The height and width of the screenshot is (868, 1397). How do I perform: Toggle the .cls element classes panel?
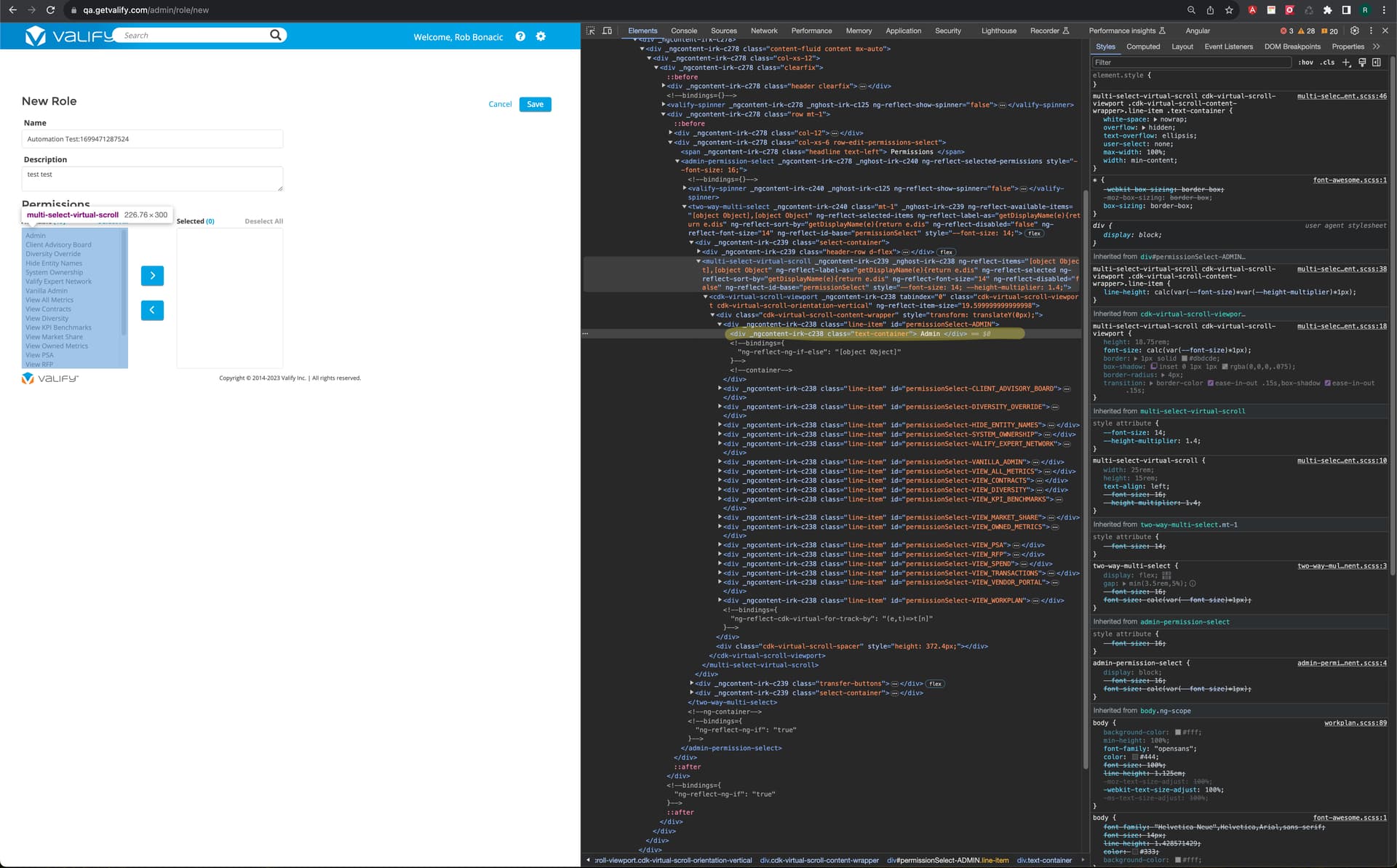pos(1328,63)
